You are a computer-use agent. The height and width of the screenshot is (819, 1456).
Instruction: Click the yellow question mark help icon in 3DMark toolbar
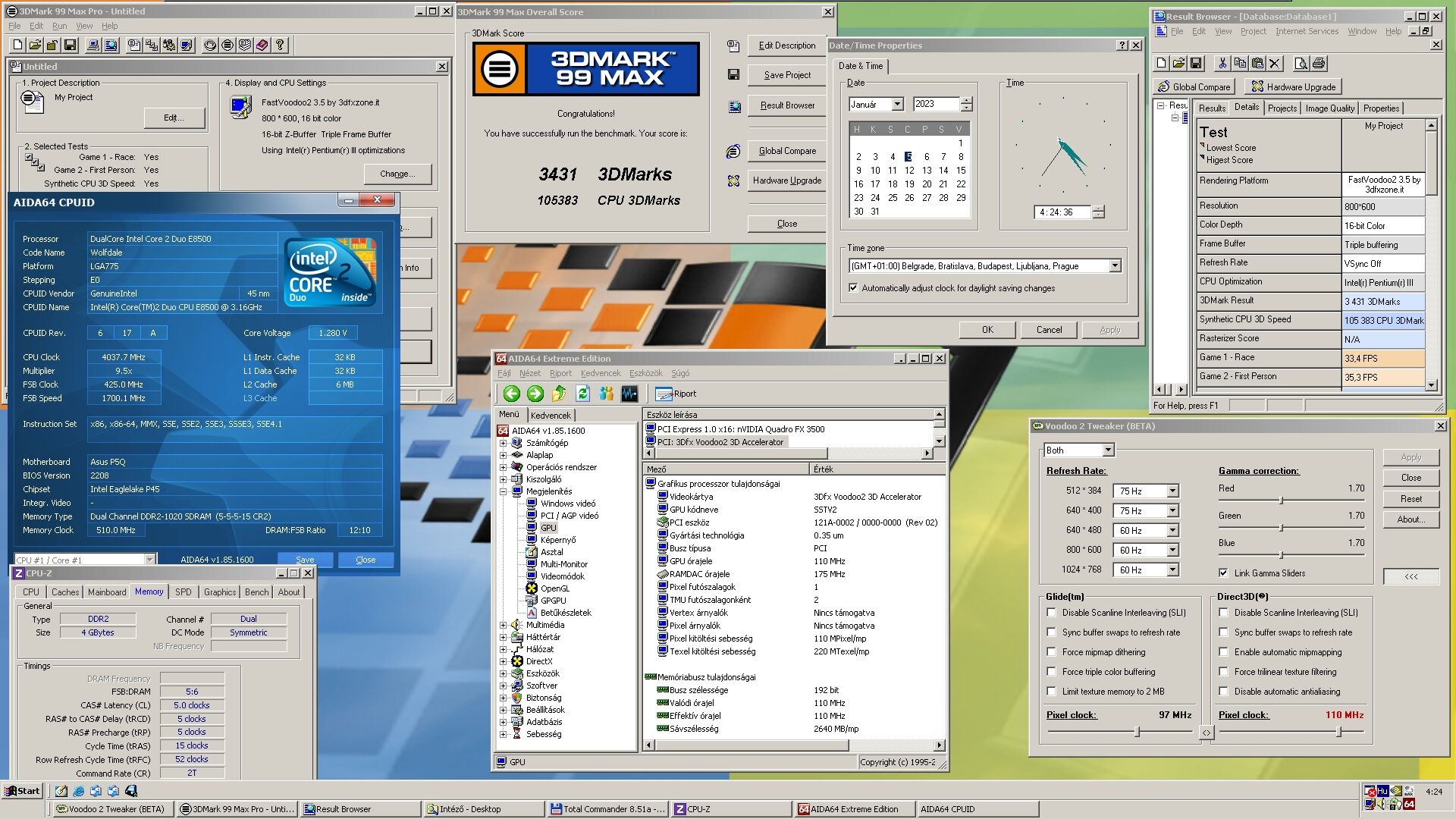coord(280,45)
